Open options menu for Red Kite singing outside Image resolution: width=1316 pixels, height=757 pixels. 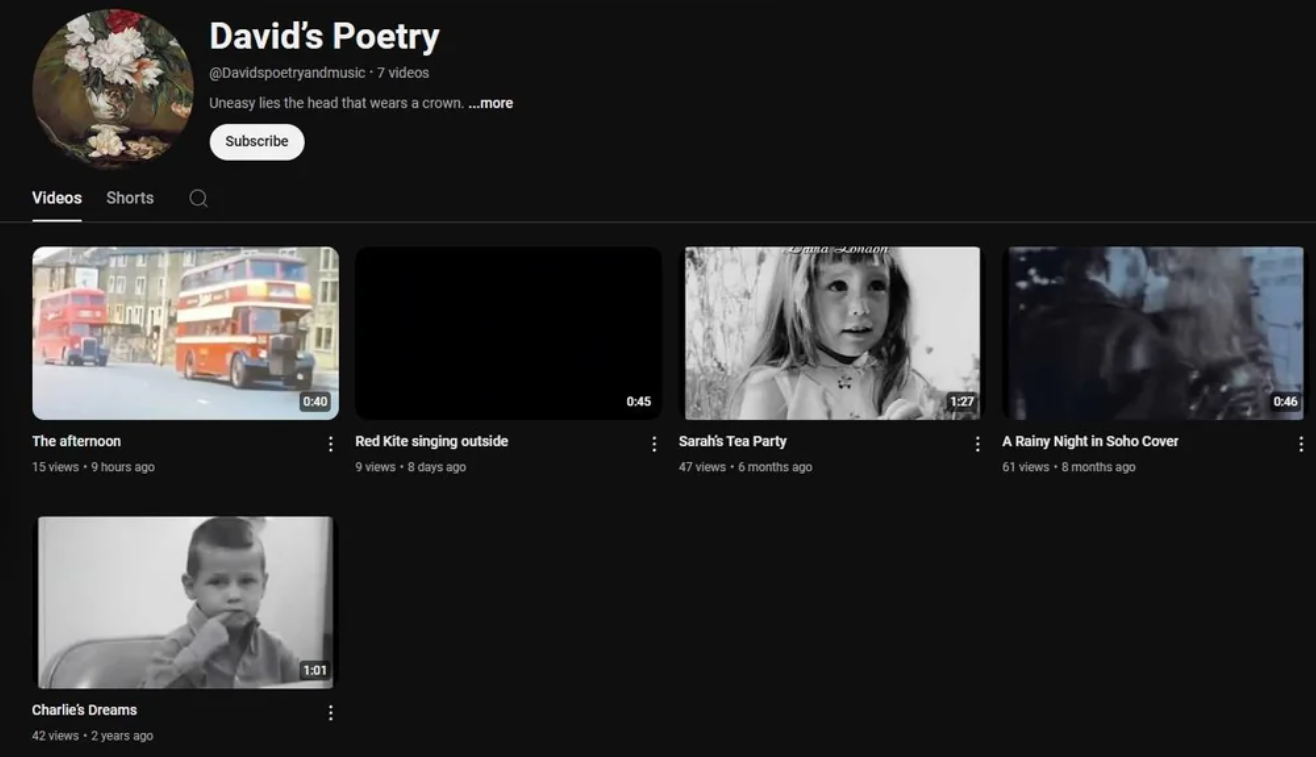[654, 444]
